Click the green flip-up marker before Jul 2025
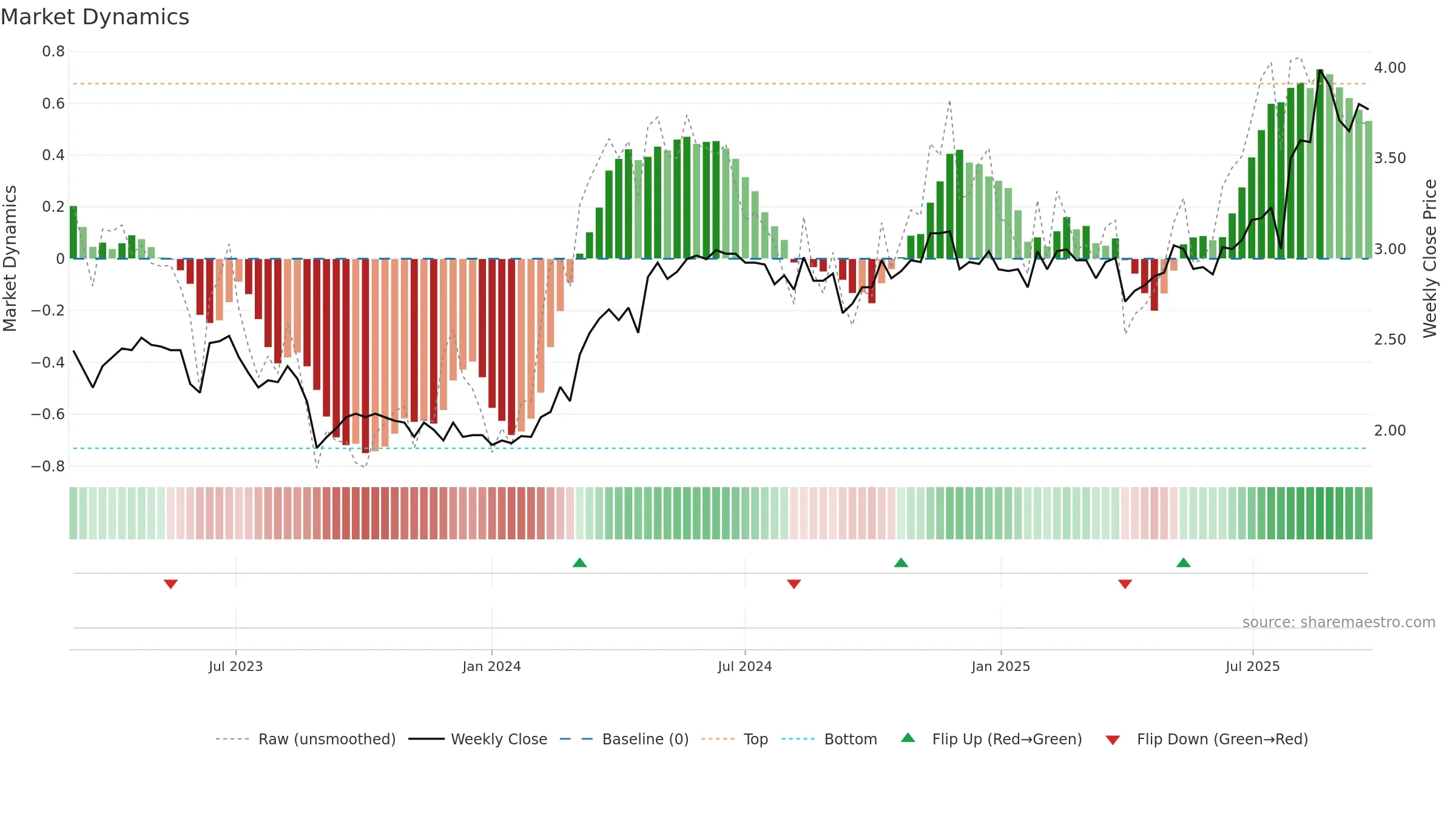The width and height of the screenshot is (1456, 819). (x=1184, y=562)
